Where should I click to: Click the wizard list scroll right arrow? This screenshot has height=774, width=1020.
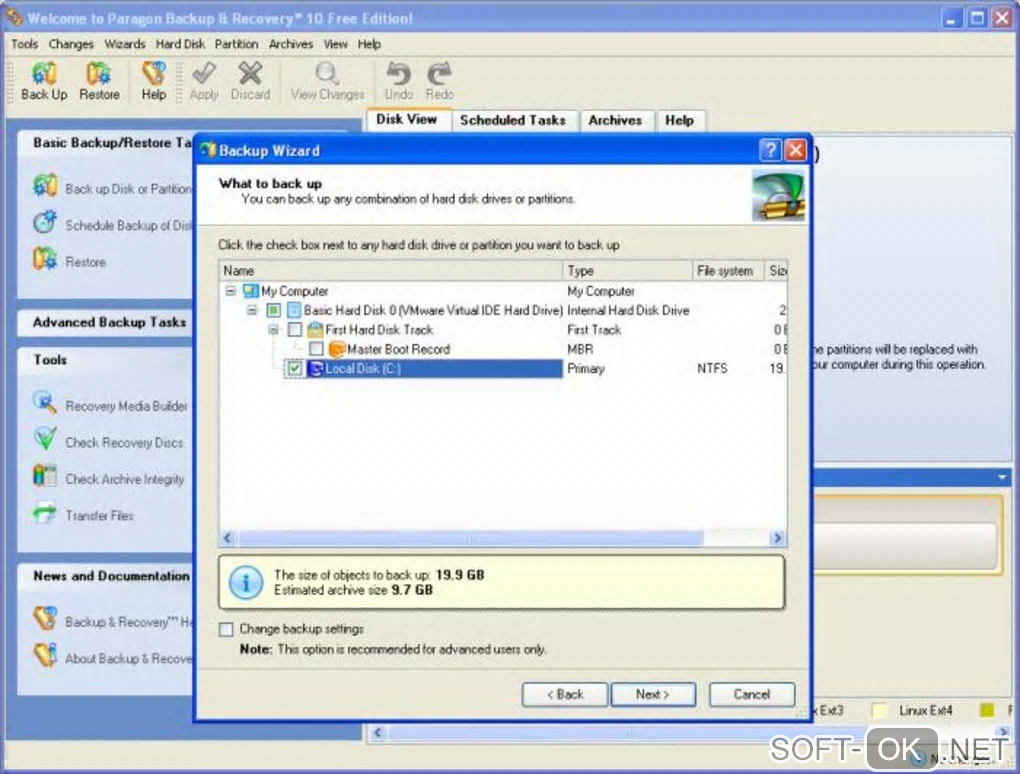pos(777,538)
